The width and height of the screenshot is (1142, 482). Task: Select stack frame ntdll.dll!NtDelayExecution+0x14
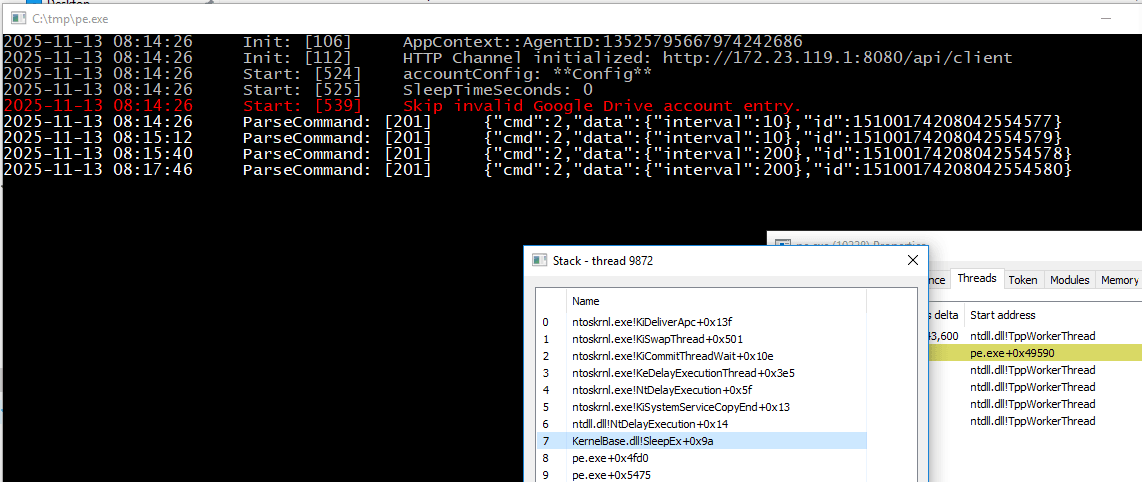coord(650,424)
